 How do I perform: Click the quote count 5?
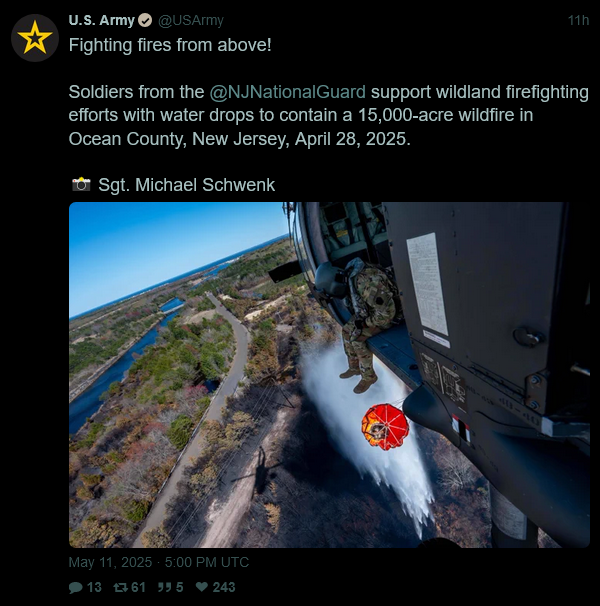click(179, 587)
